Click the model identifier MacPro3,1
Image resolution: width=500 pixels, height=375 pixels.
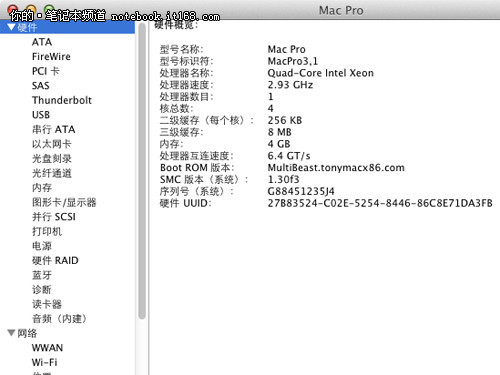(293, 61)
